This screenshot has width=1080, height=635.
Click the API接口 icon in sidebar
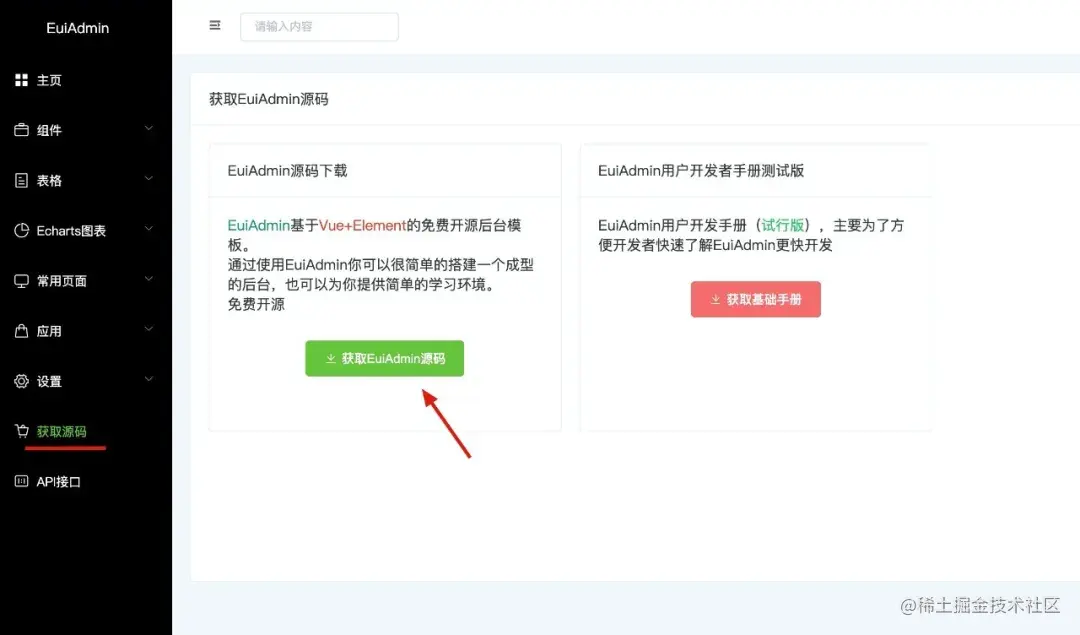tap(21, 481)
